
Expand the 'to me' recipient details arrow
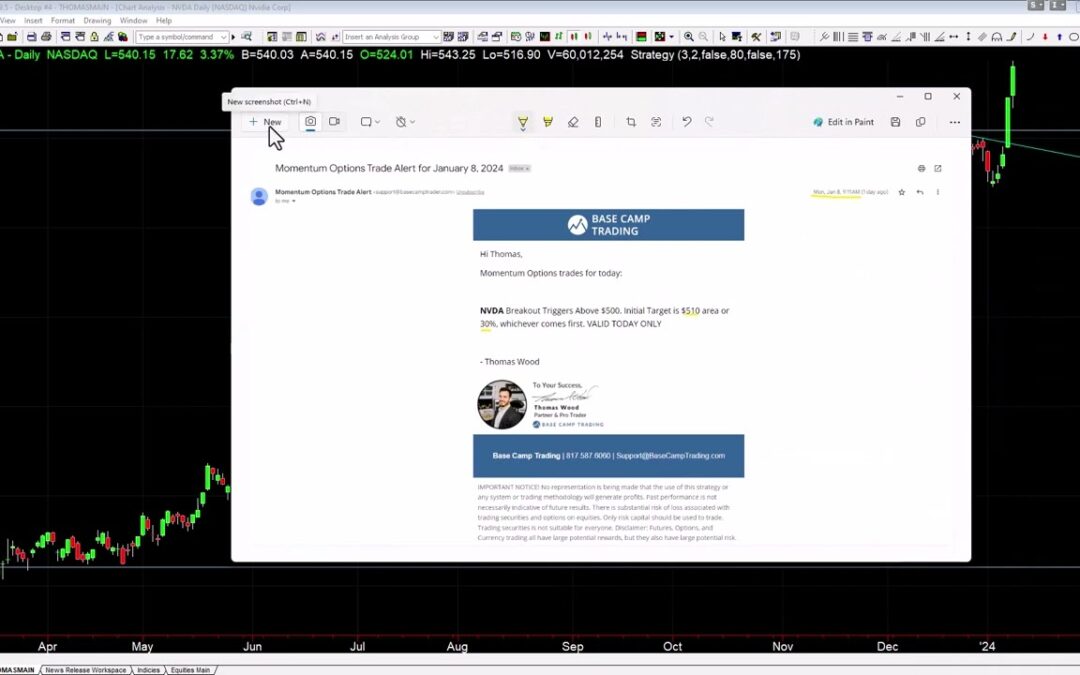coord(293,201)
